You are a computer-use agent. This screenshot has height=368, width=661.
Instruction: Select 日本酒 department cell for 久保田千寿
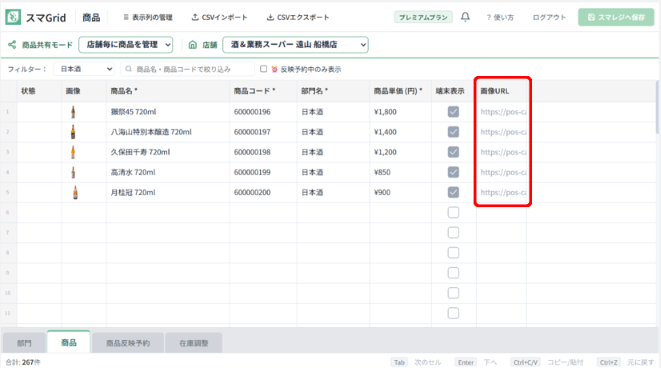(333, 152)
